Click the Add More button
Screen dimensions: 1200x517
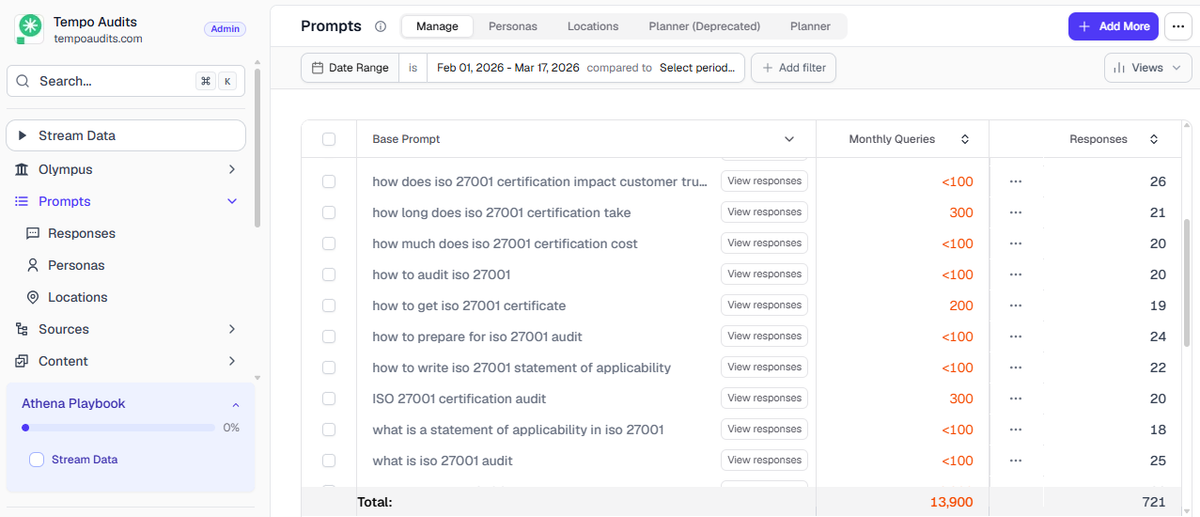click(1114, 27)
